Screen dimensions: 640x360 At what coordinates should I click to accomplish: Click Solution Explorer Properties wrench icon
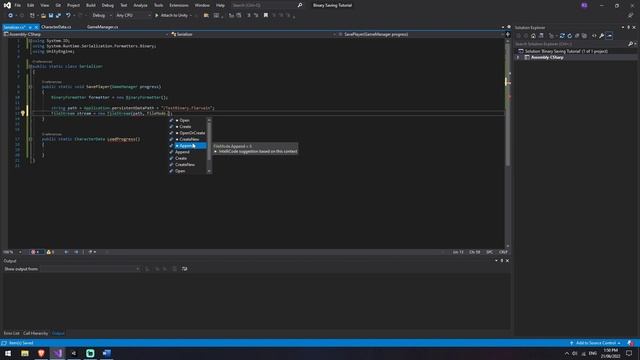(x=602, y=36)
